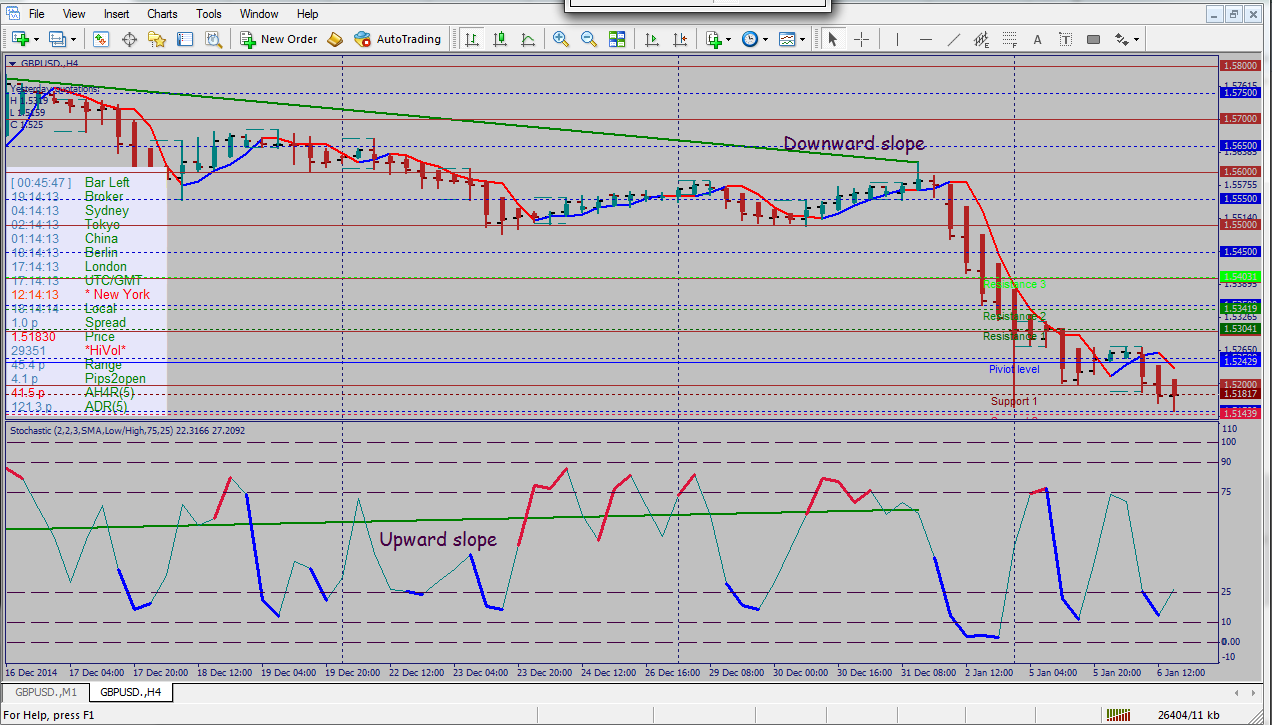Click the 1.54131 green price label
Image resolution: width=1272 pixels, height=725 pixels.
pos(1239,276)
